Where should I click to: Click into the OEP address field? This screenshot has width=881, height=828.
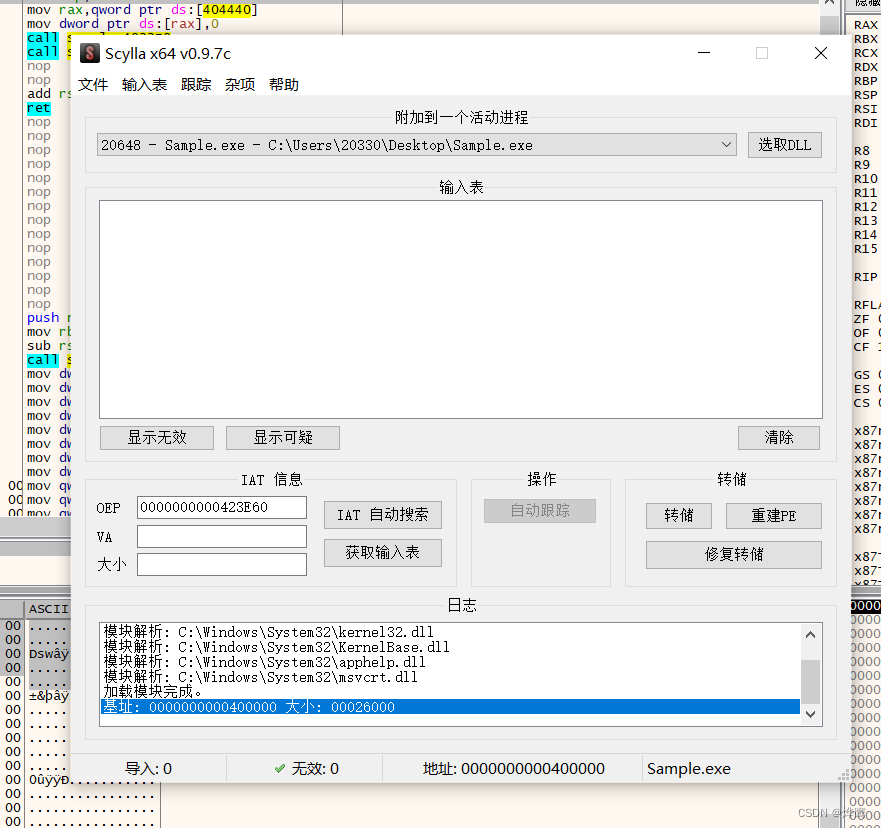click(x=222, y=507)
